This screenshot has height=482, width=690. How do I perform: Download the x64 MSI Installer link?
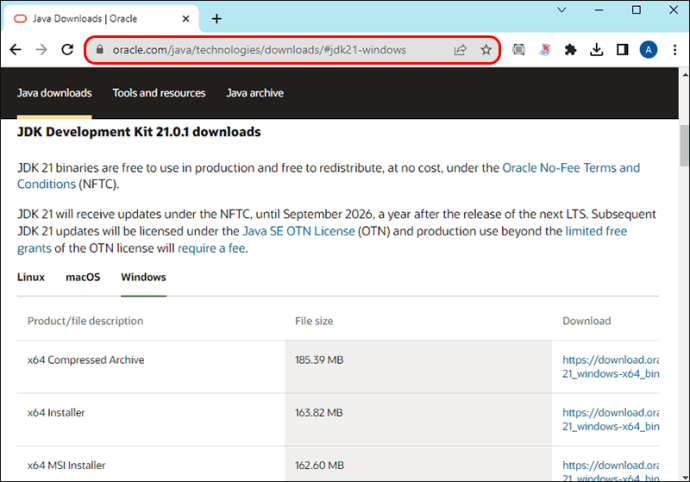[x=610, y=471]
